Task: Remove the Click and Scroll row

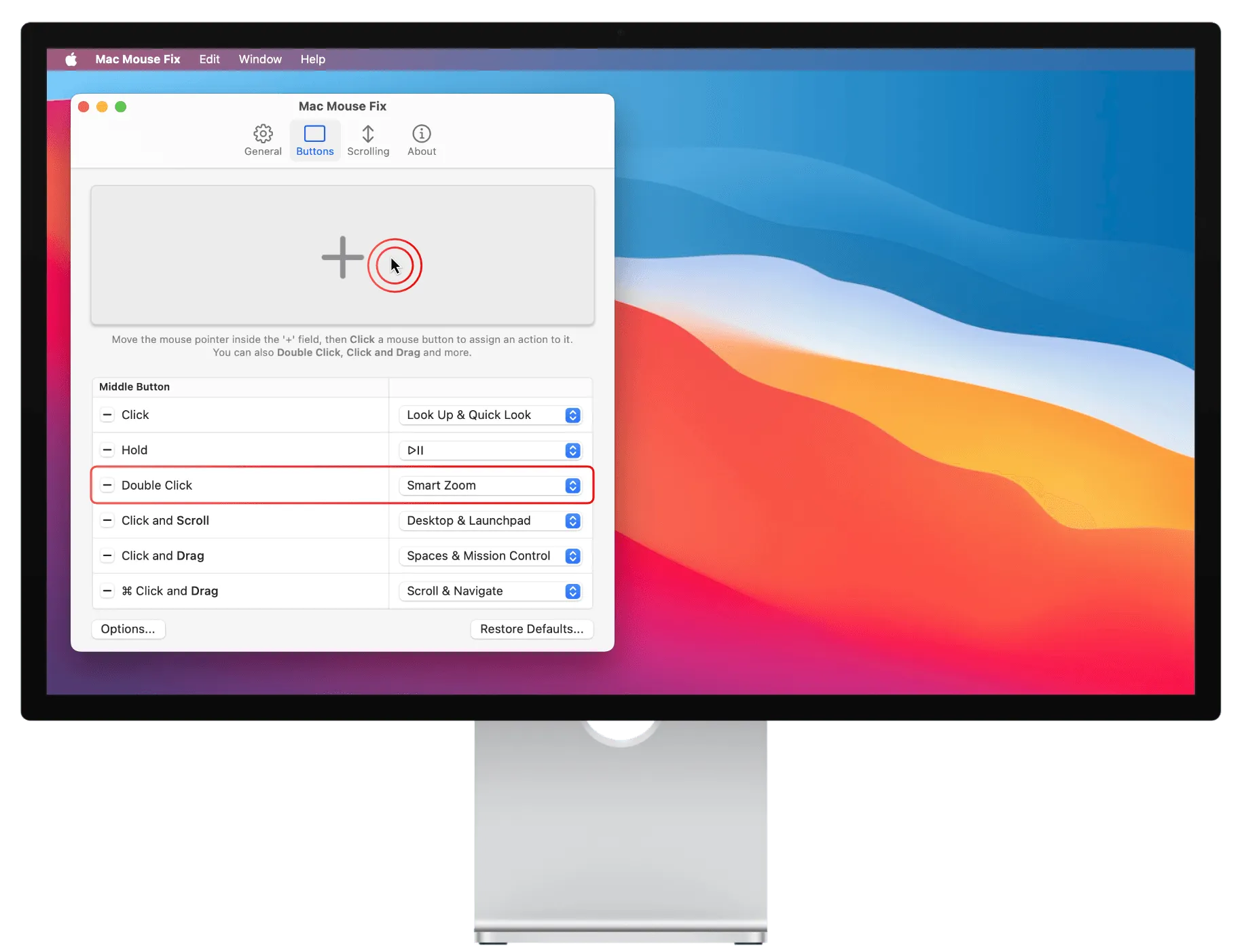Action: coord(107,521)
